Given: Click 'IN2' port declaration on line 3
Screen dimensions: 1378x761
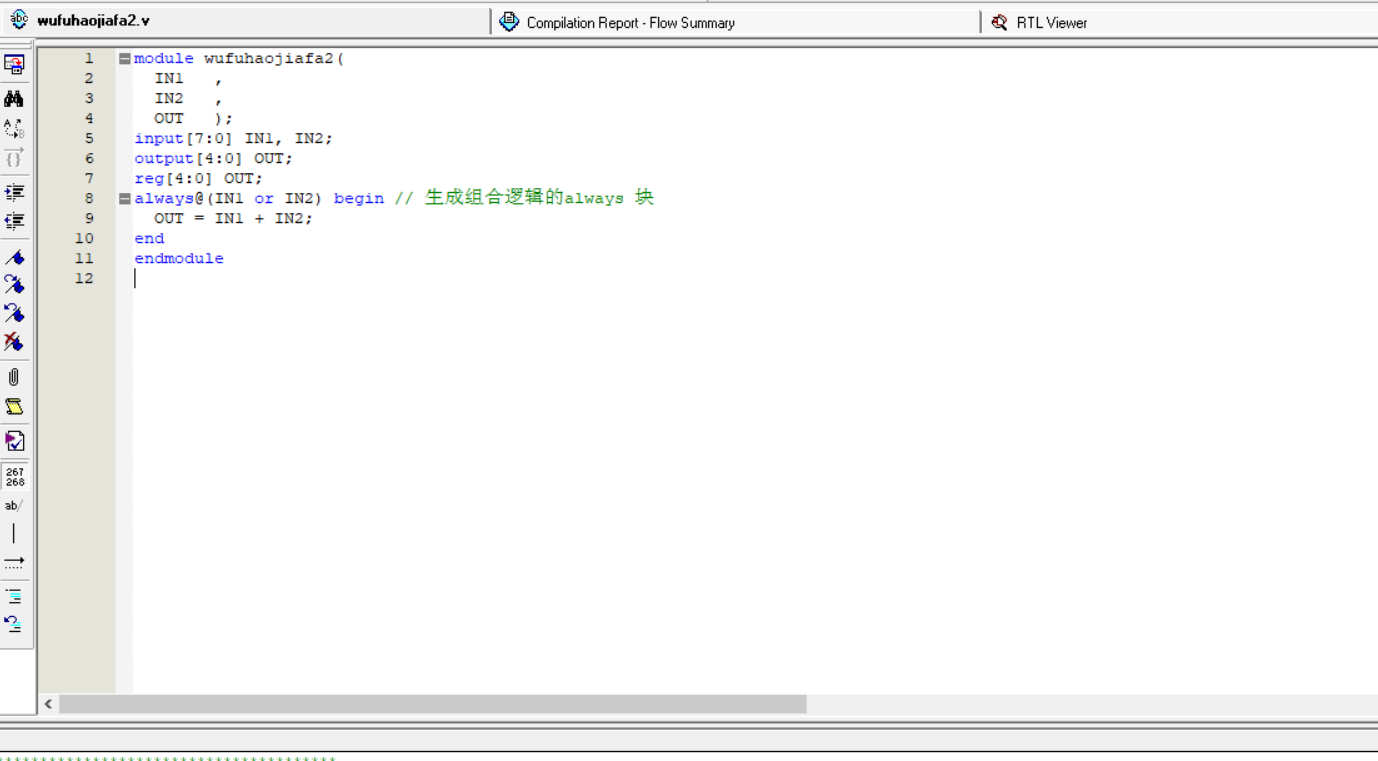Looking at the screenshot, I should point(169,98).
